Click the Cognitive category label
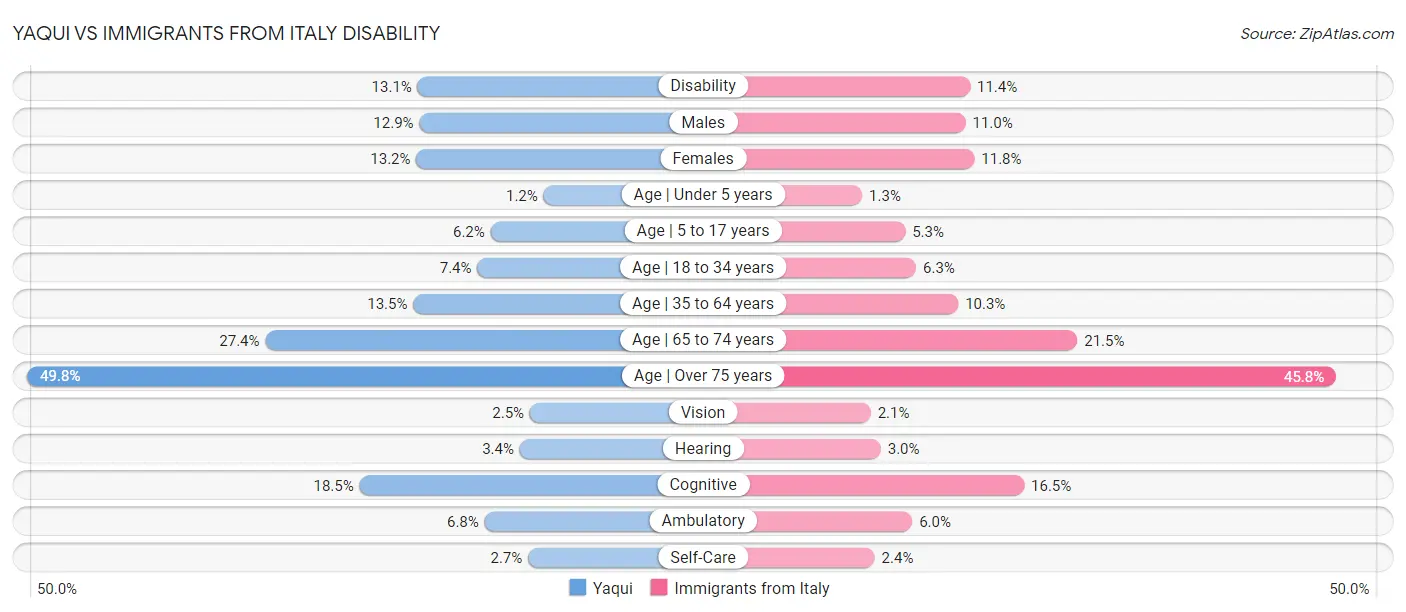The image size is (1406, 612). pyautogui.click(x=703, y=485)
